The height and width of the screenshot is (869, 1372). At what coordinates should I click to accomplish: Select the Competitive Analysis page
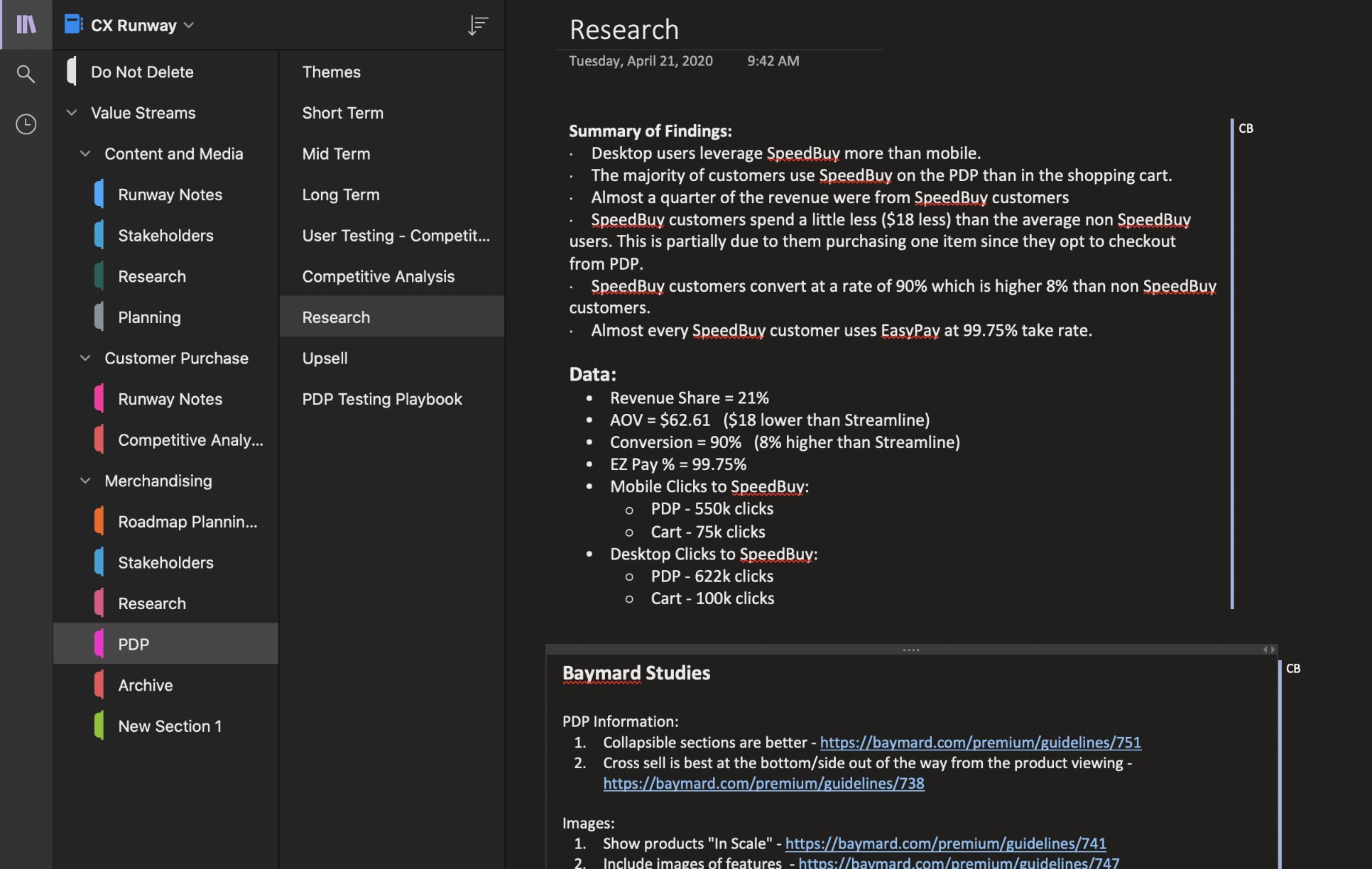coord(379,276)
